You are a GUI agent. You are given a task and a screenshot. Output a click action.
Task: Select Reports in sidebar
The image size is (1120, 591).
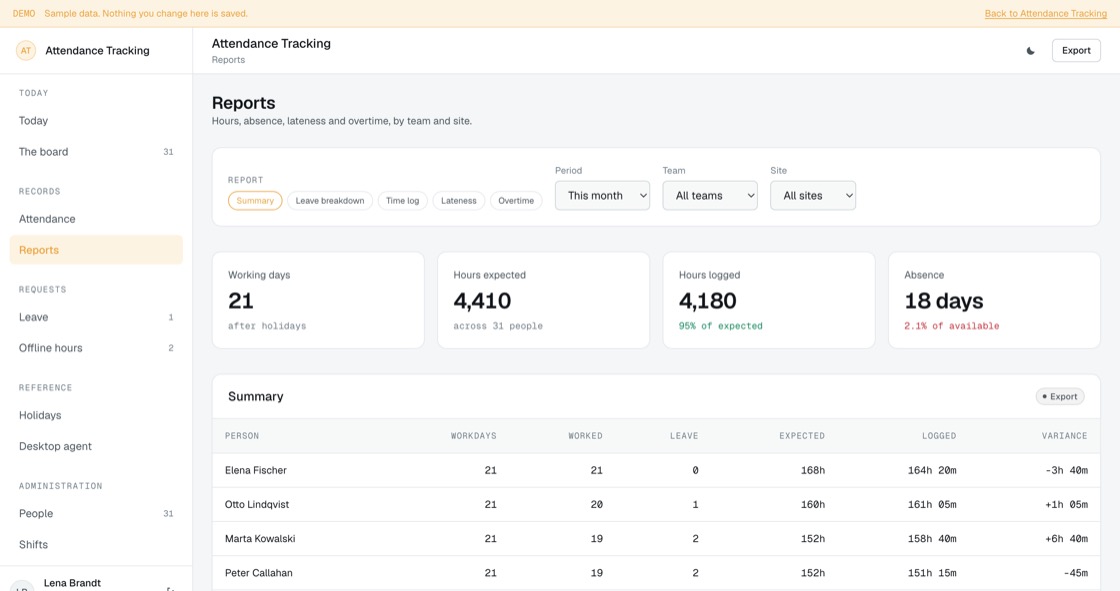96,250
